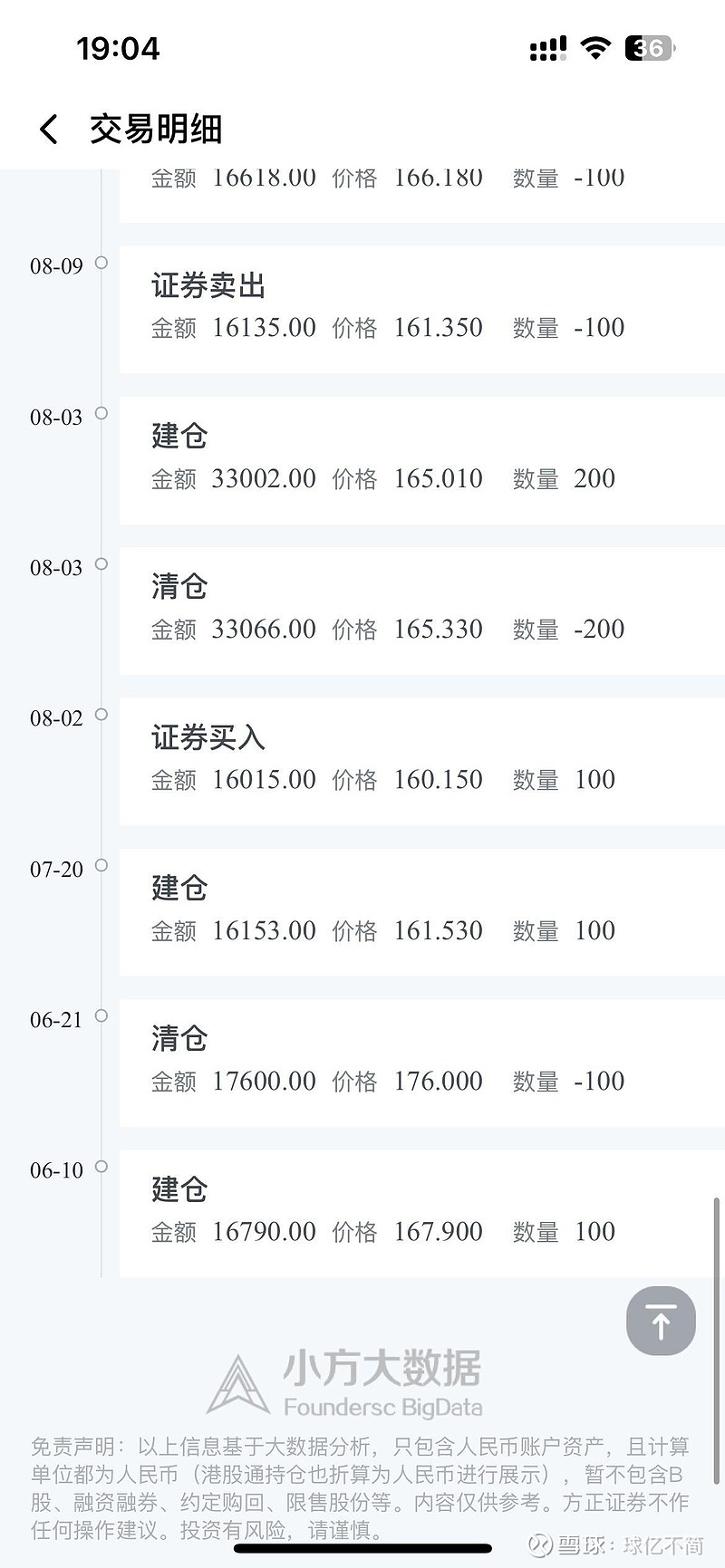Open the 06-10 建仓 record
725x1568 pixels.
[x=421, y=1212]
